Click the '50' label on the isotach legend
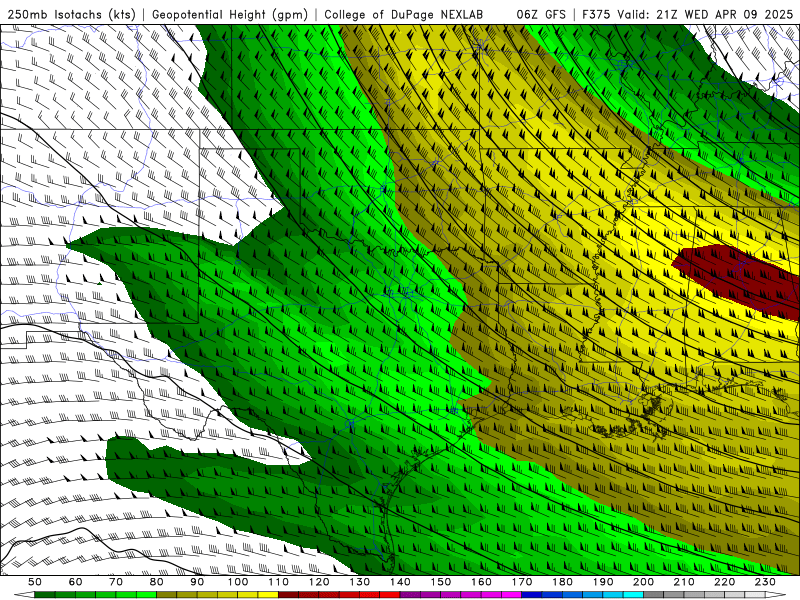Viewport: 800px width, 600px height. pos(35,582)
